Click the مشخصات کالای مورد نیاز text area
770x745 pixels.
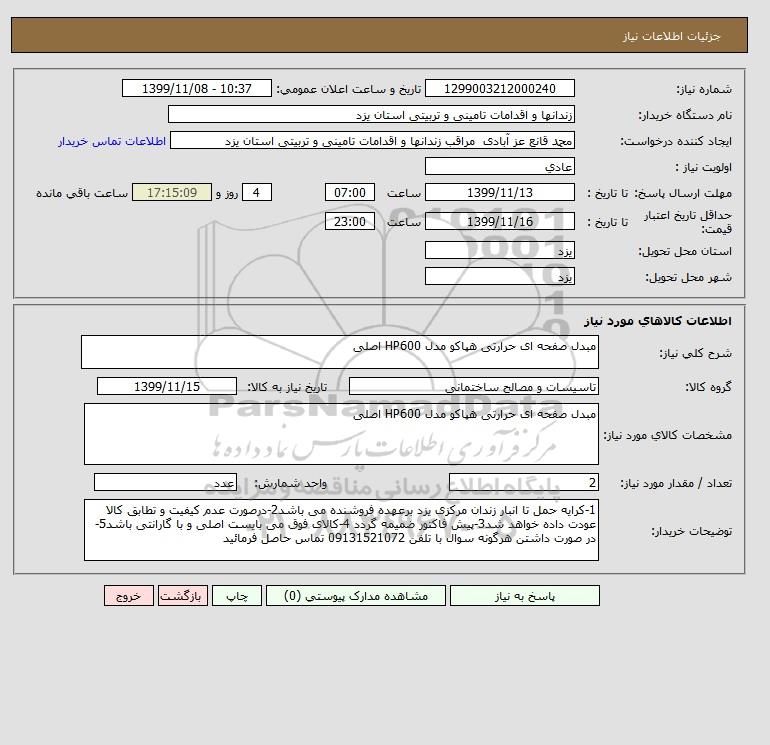click(341, 434)
